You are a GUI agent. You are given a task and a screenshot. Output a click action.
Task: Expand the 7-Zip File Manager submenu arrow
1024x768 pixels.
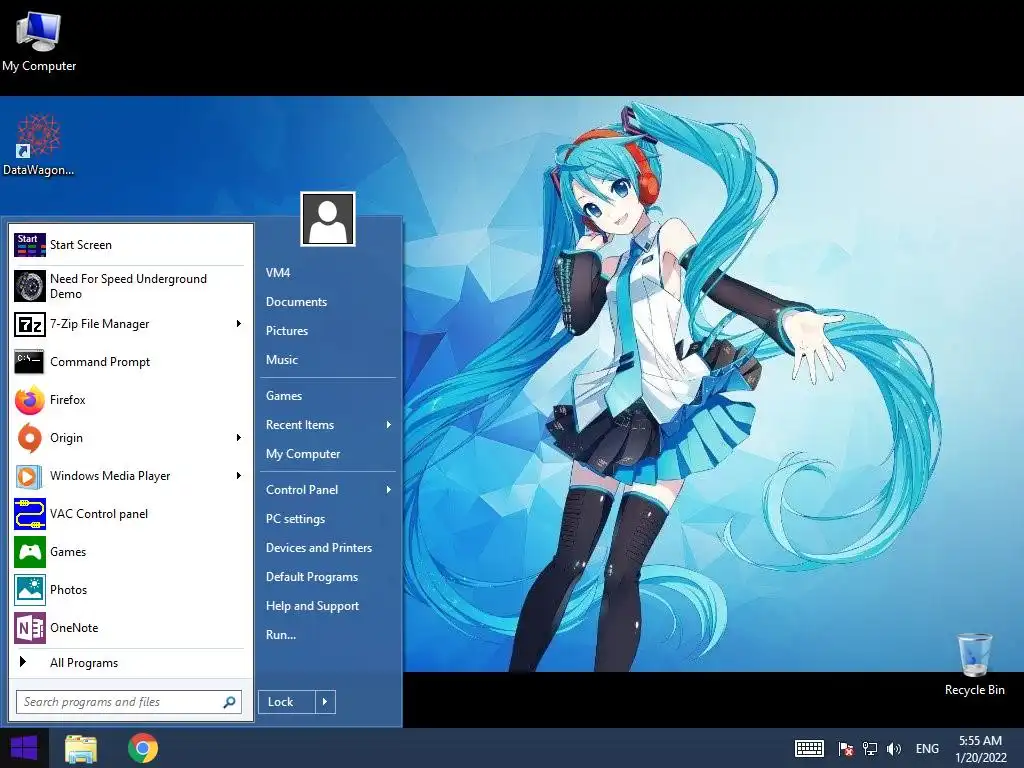coord(238,324)
